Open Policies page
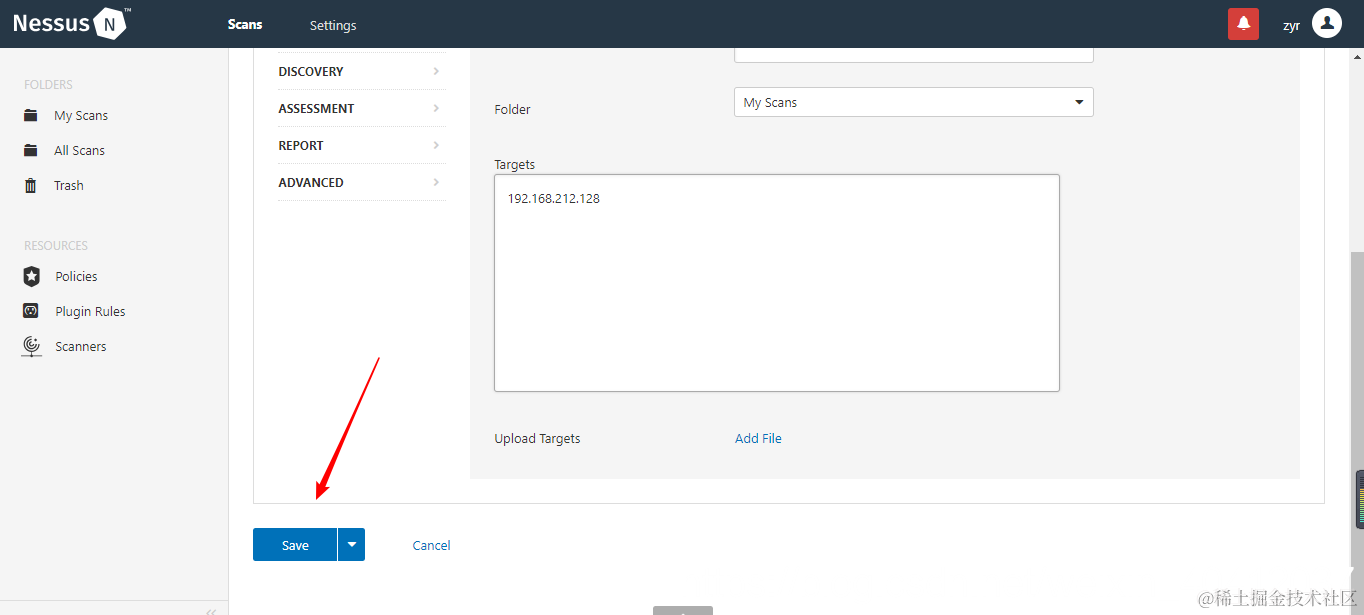 click(76, 276)
